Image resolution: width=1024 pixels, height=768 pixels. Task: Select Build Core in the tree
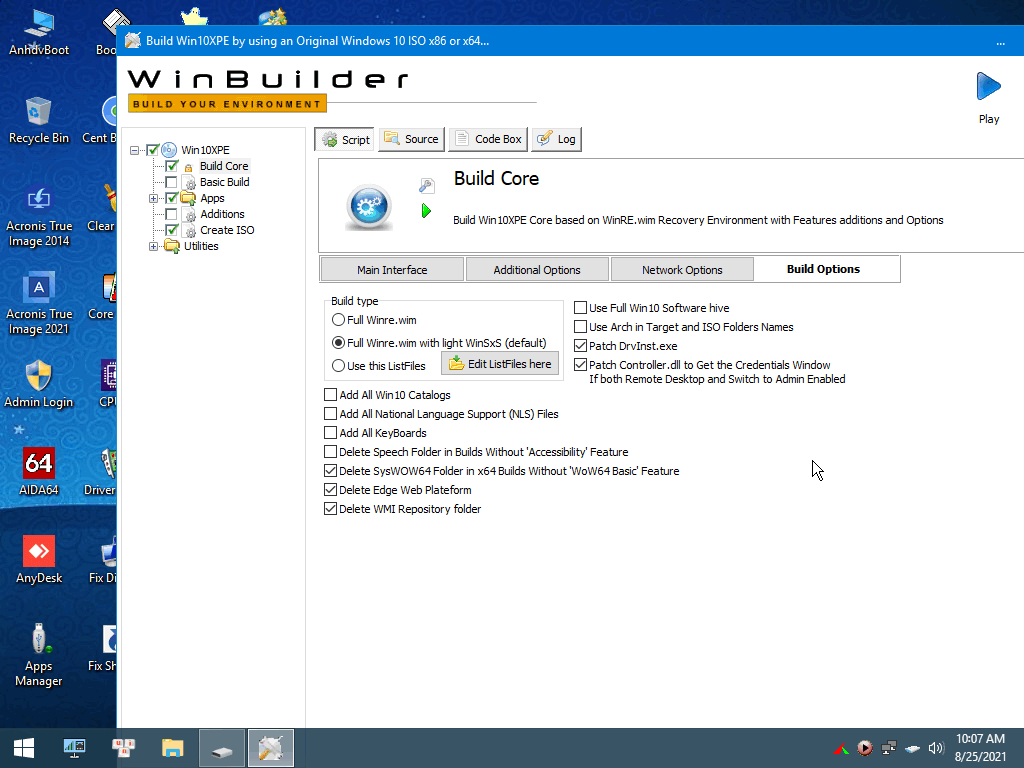224,166
